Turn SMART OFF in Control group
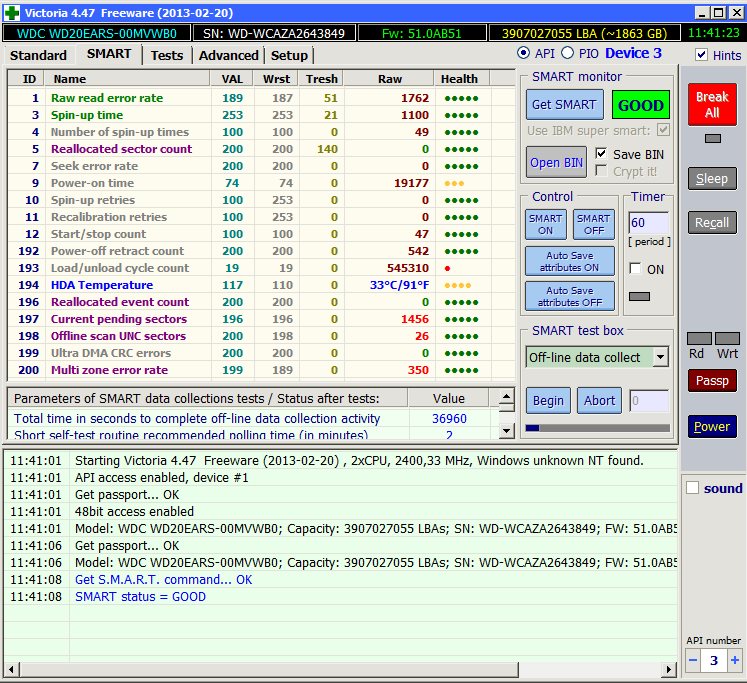This screenshot has width=747, height=683. (594, 224)
